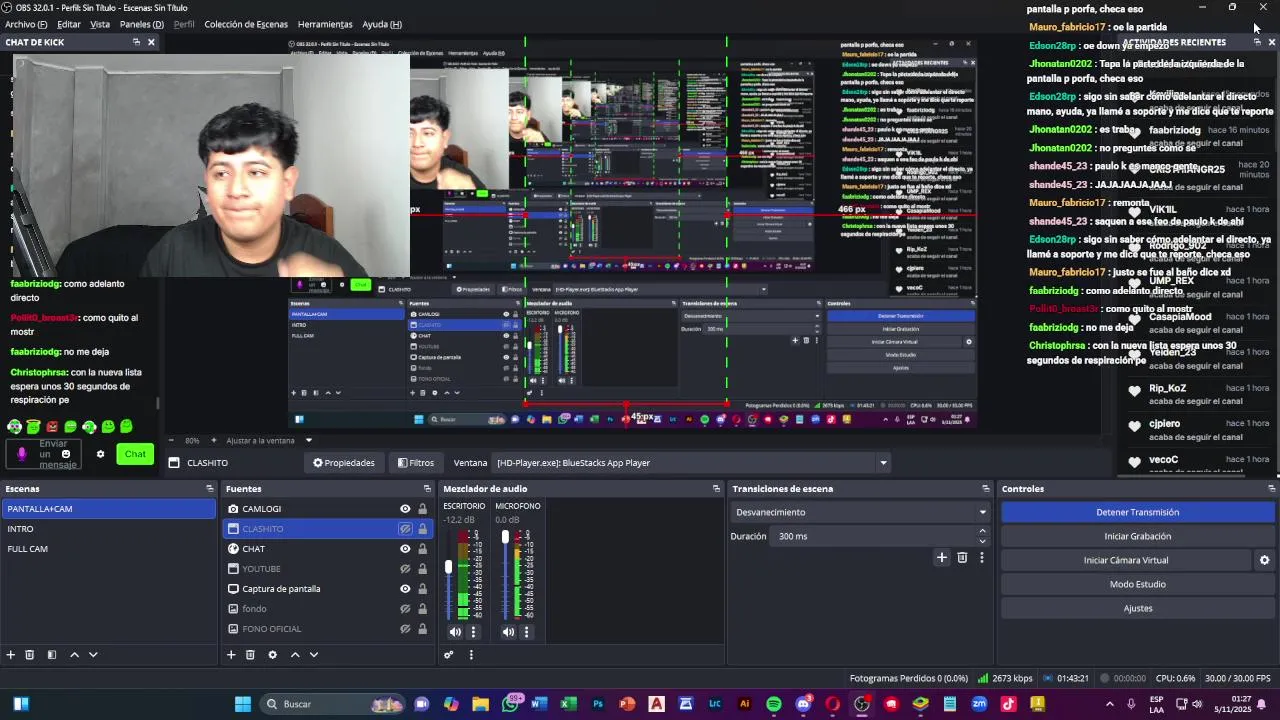Viewport: 1280px width, 720px height.
Task: Select the FULL CAM scene
Action: click(108, 549)
